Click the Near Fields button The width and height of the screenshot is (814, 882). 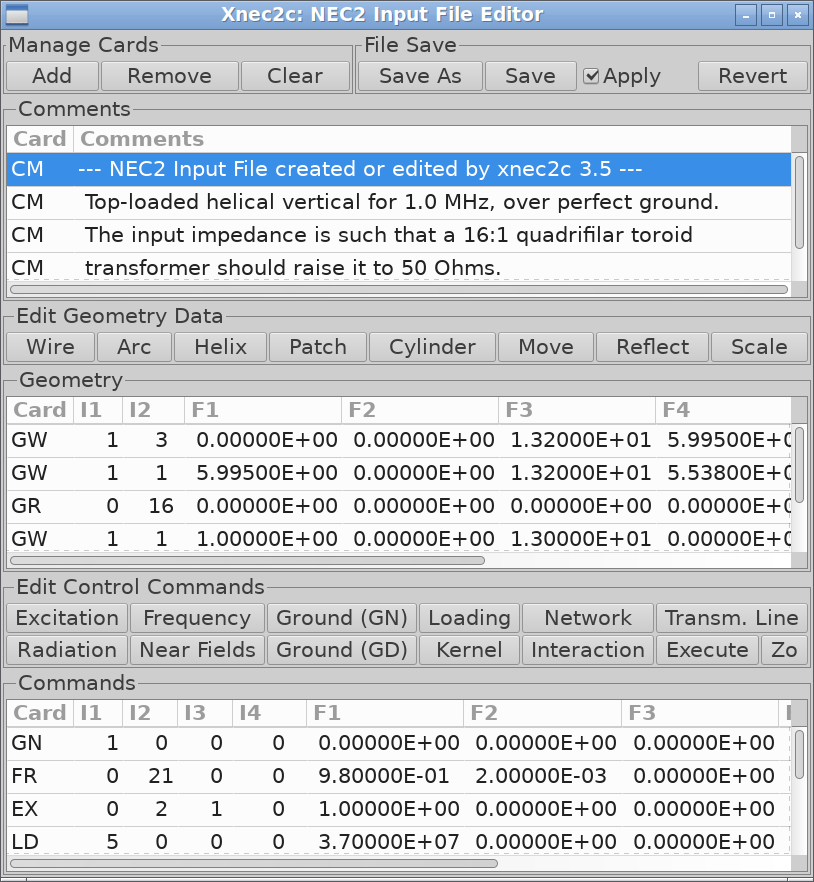(197, 650)
